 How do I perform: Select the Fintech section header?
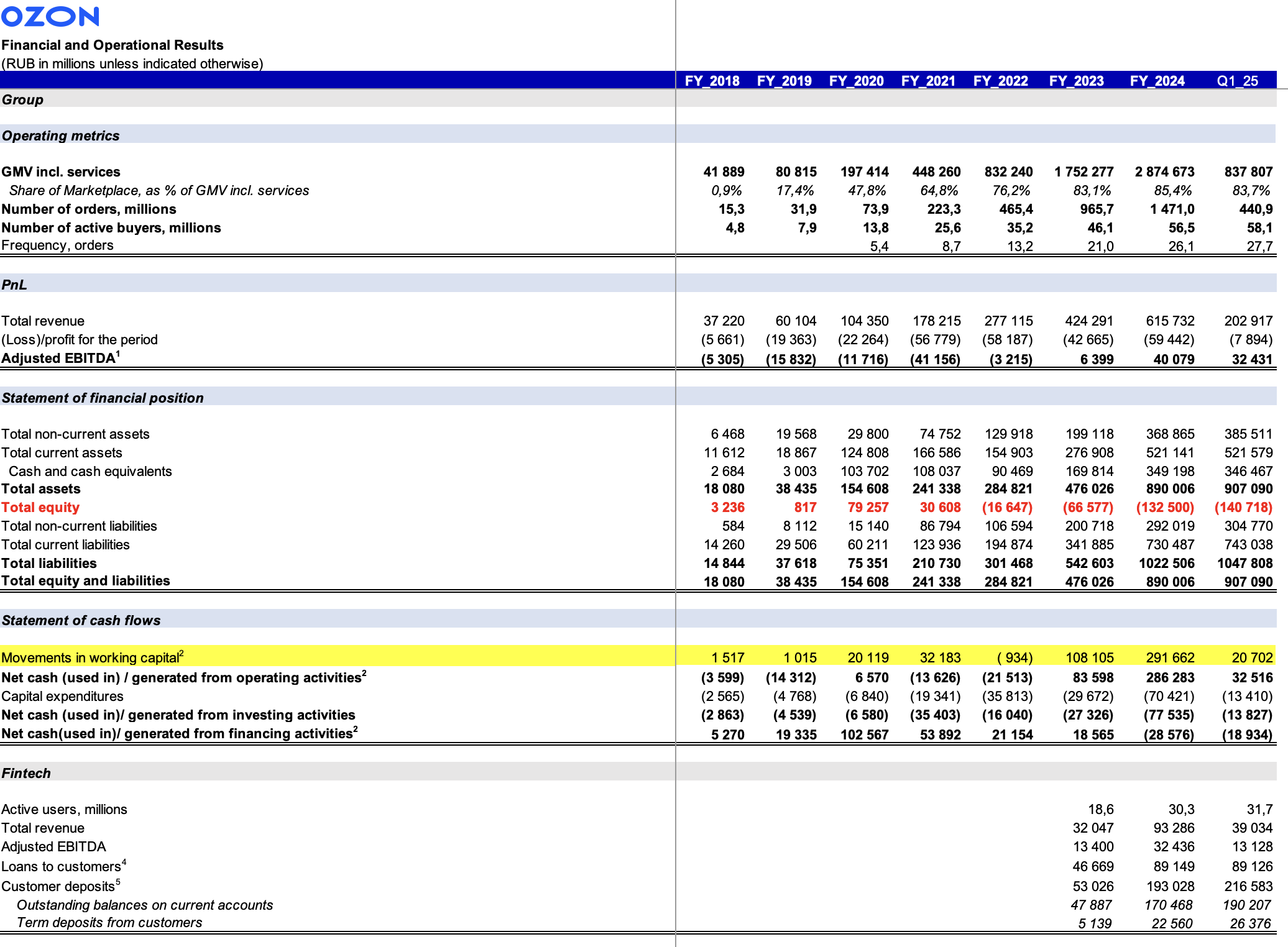pyautogui.click(x=26, y=773)
